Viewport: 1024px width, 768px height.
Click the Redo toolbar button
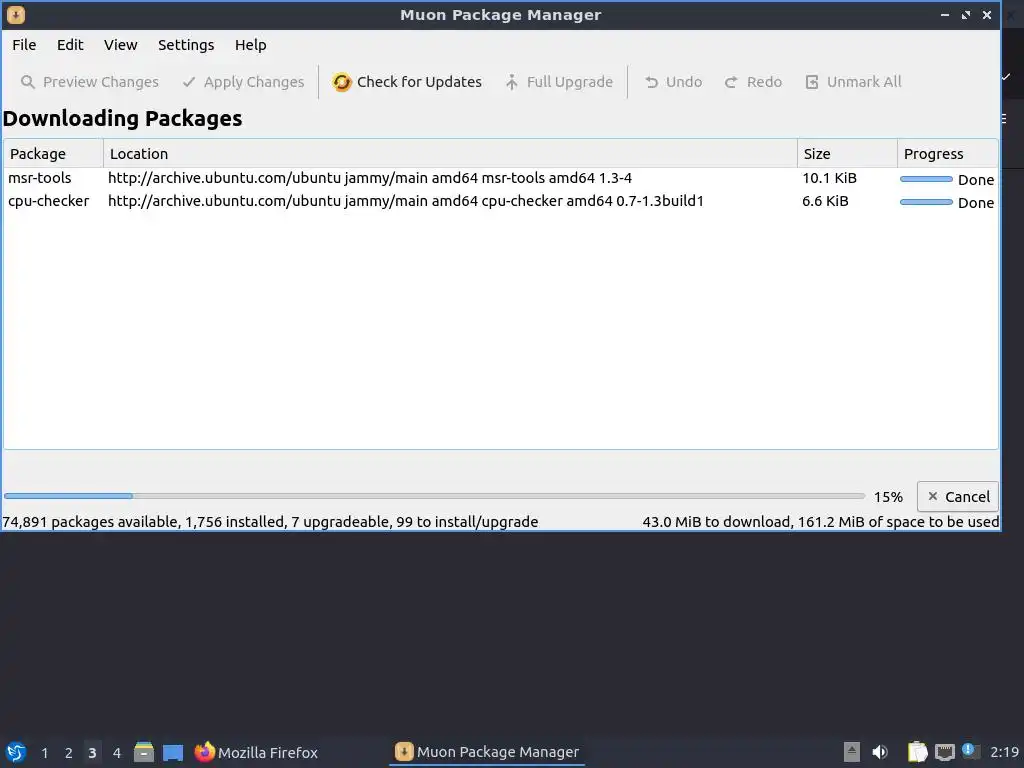coord(754,82)
